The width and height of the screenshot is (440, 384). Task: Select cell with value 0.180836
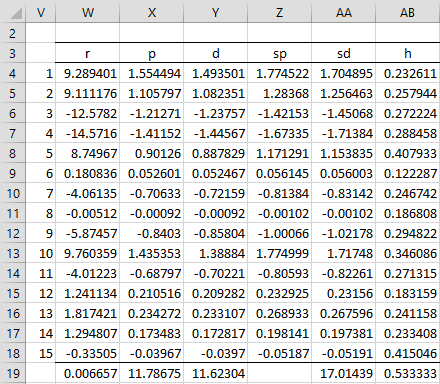pos(88,173)
